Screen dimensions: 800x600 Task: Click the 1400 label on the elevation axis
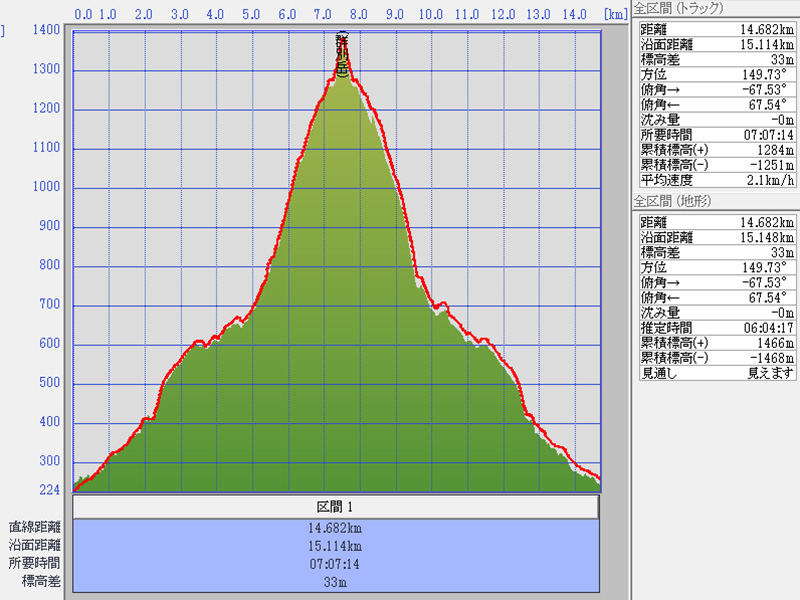pos(45,30)
